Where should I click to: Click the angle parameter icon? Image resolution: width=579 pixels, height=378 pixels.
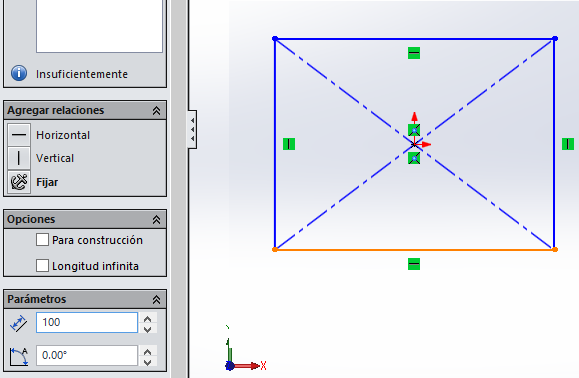click(19, 357)
